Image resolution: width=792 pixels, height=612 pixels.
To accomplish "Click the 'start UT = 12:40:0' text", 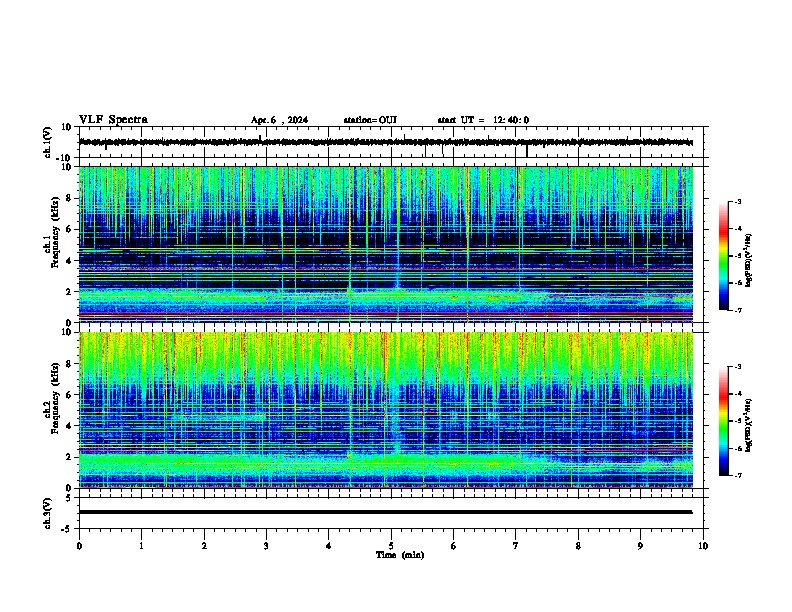I will pyautogui.click(x=483, y=120).
